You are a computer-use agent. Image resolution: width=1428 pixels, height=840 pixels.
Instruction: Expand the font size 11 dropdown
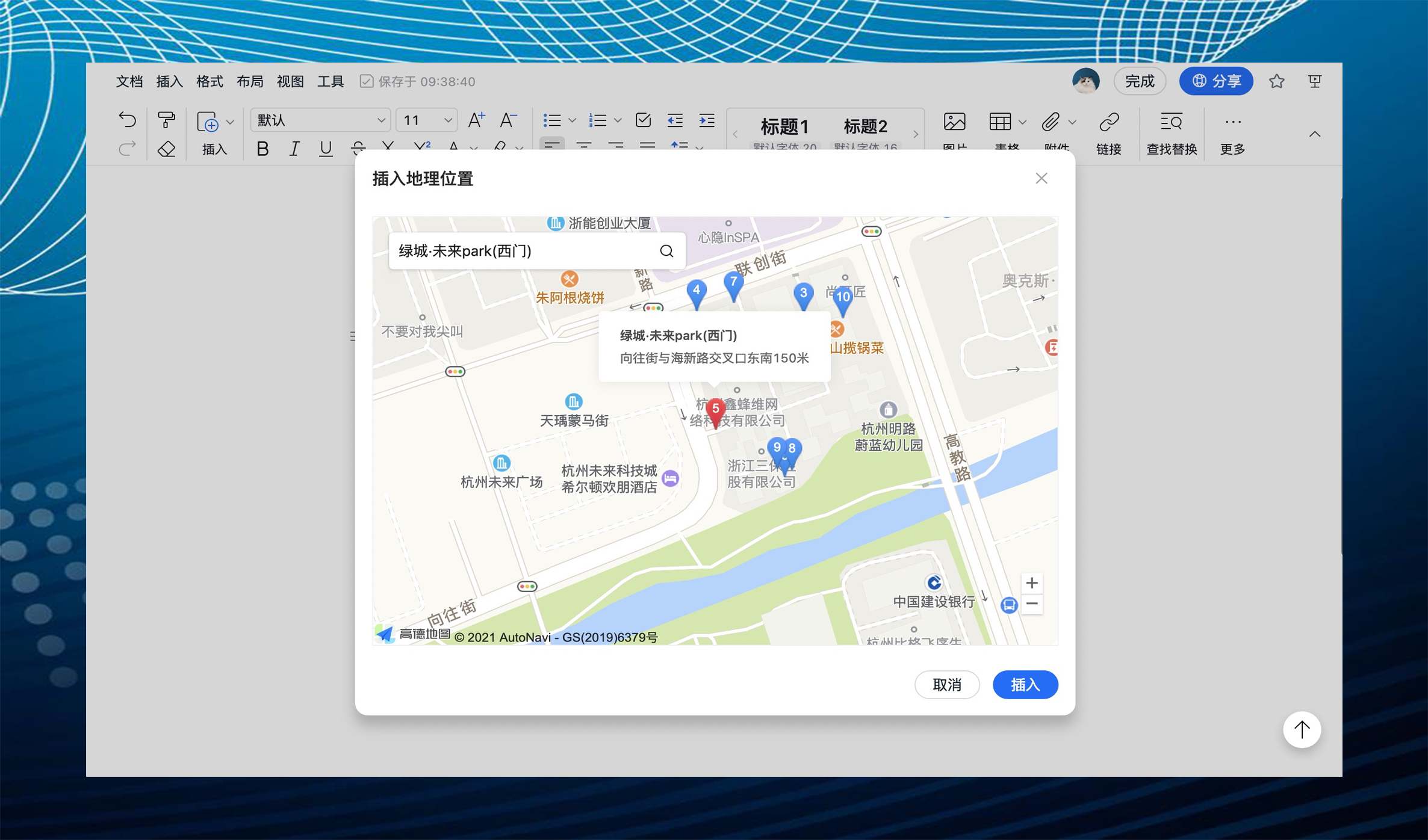click(426, 120)
